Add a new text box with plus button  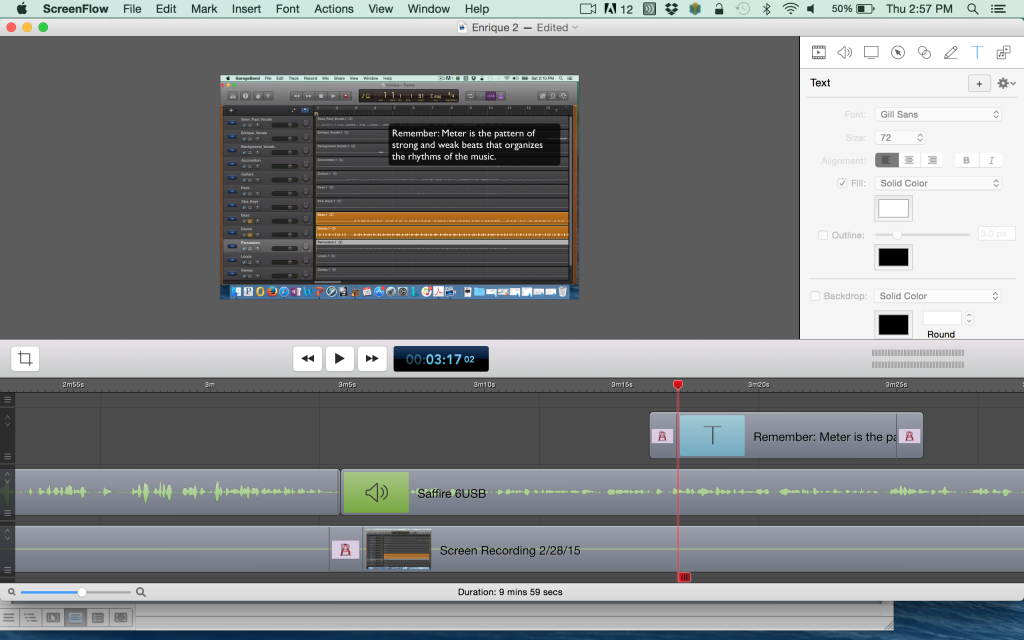click(x=979, y=84)
